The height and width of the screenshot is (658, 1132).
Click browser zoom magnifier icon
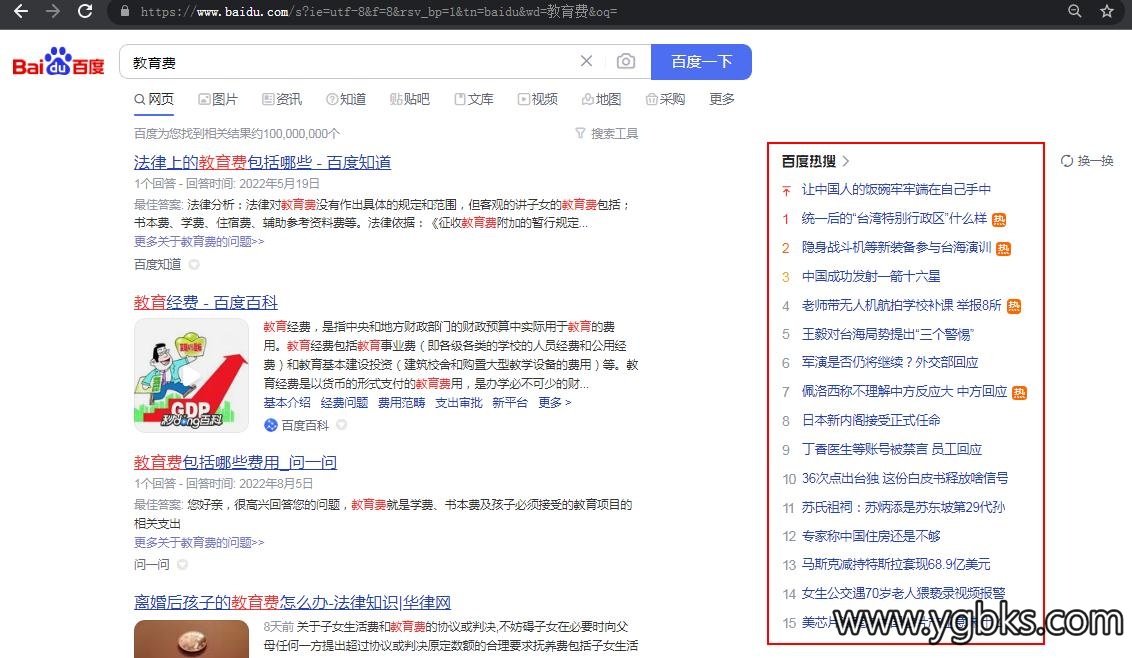pyautogui.click(x=1075, y=11)
